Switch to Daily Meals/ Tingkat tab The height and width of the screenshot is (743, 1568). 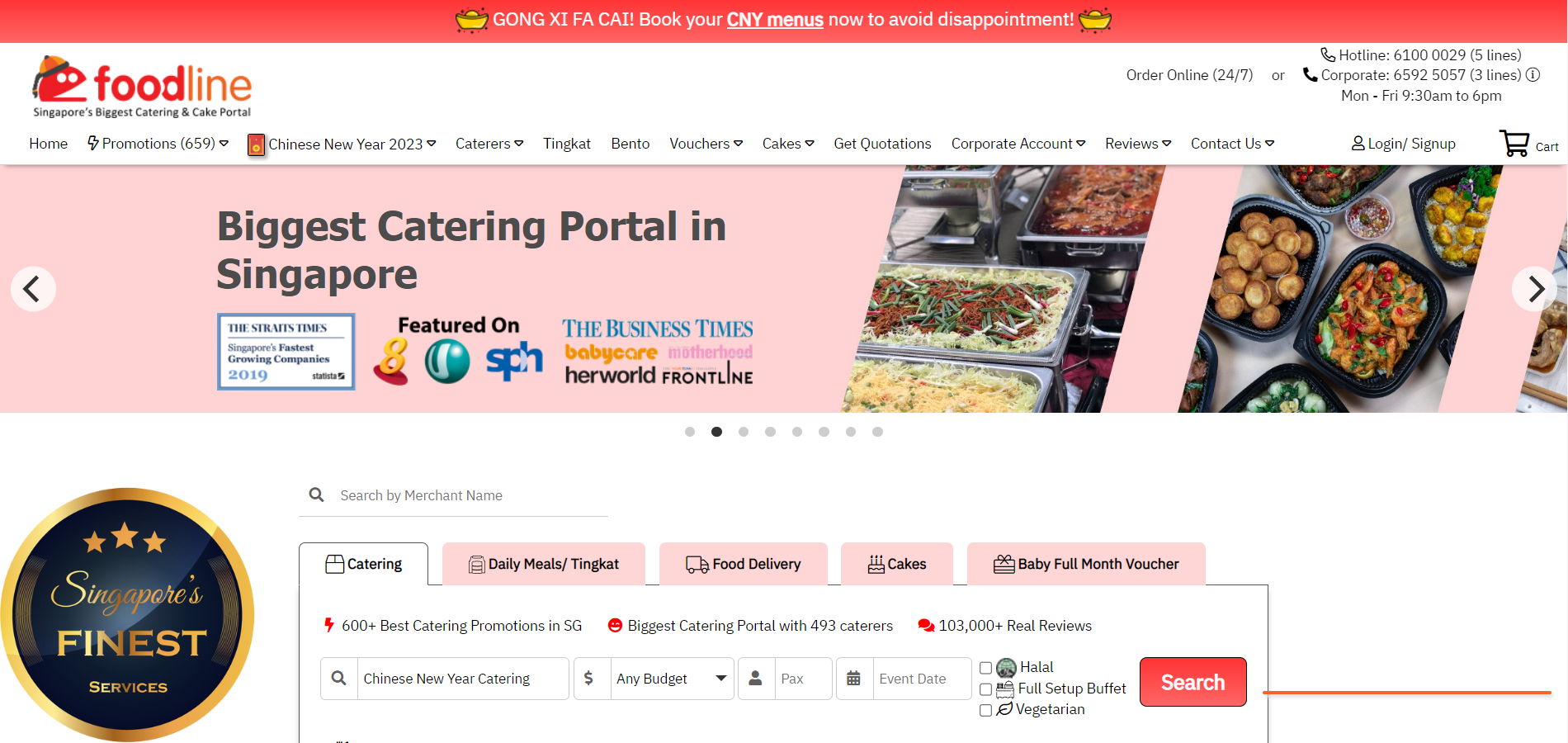(x=544, y=564)
